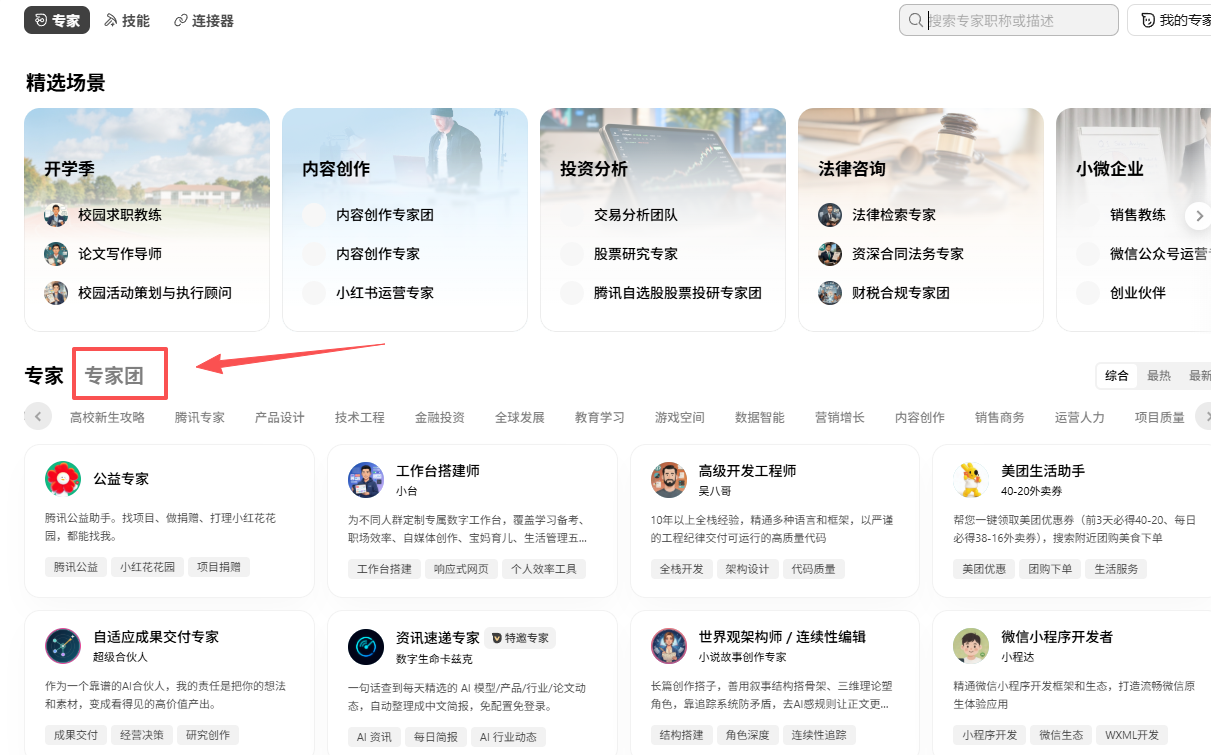Click the 工作台搭建师 avatar
1211x755 pixels.
tap(366, 479)
